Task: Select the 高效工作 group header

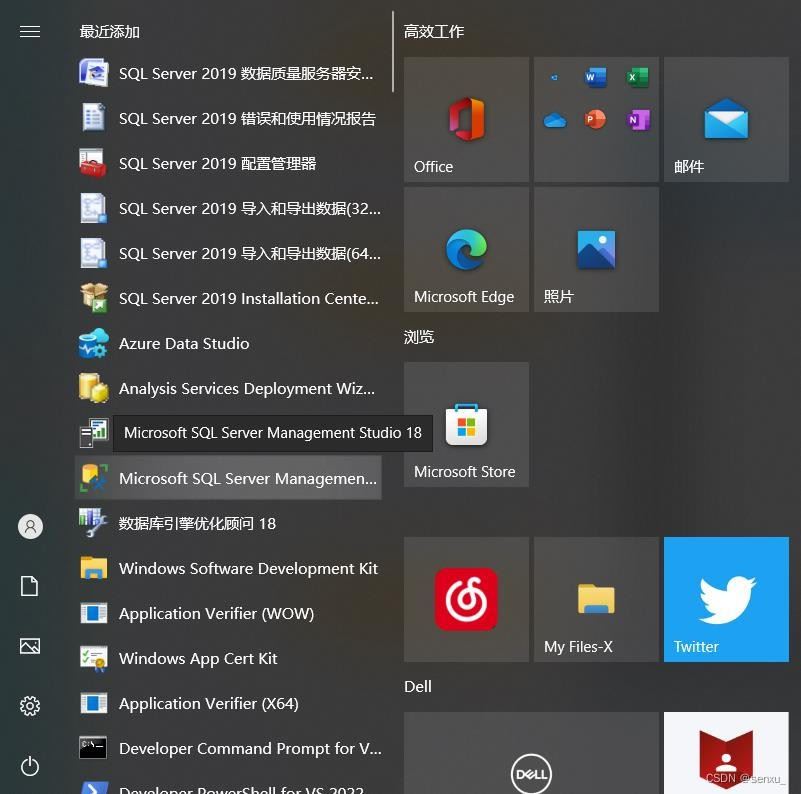Action: point(434,32)
